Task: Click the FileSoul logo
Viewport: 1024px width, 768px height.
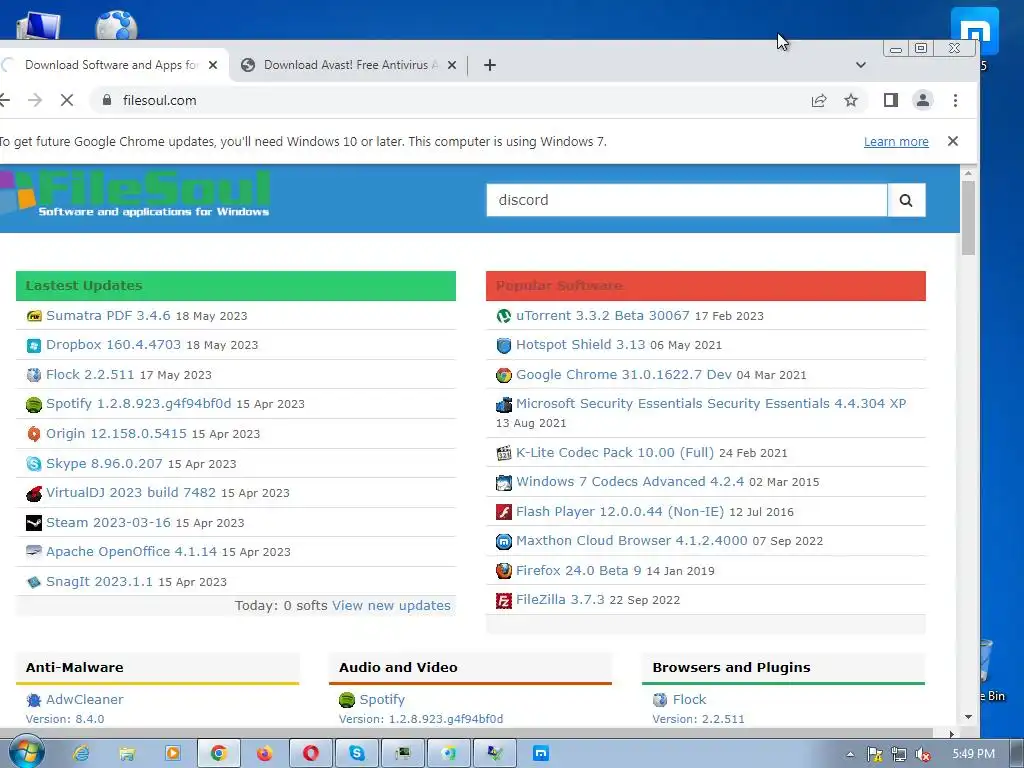Action: 135,193
